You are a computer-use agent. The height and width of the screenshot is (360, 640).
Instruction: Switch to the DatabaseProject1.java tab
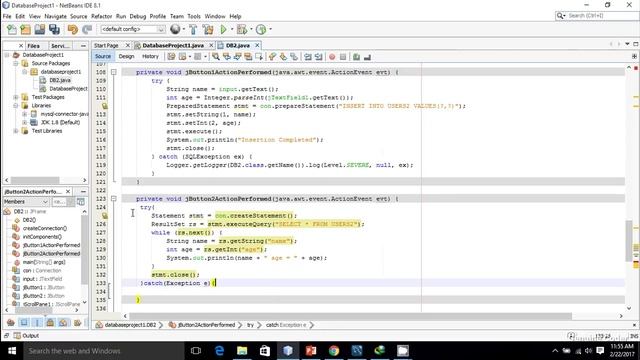coord(173,45)
